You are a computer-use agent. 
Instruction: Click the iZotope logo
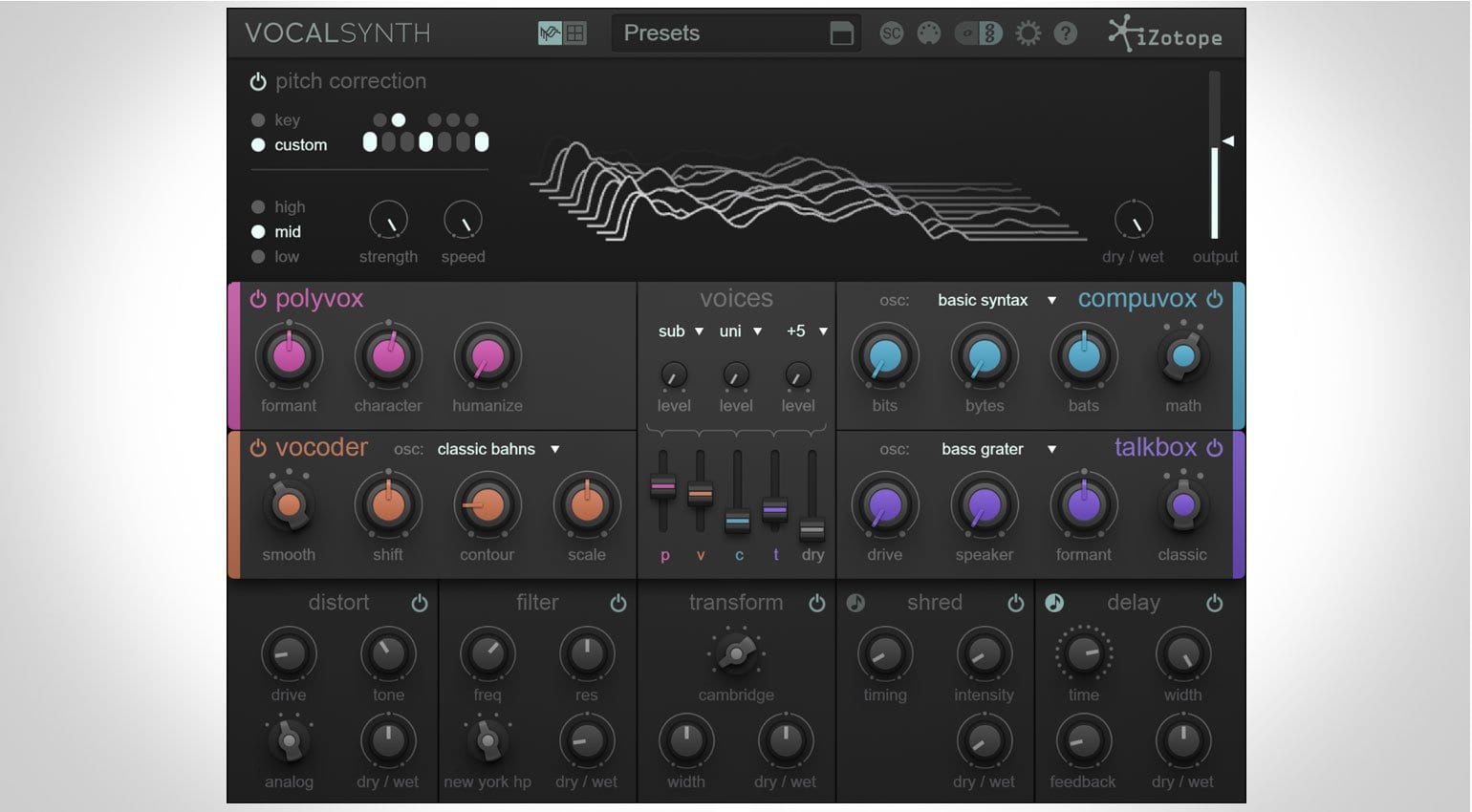point(1165,34)
